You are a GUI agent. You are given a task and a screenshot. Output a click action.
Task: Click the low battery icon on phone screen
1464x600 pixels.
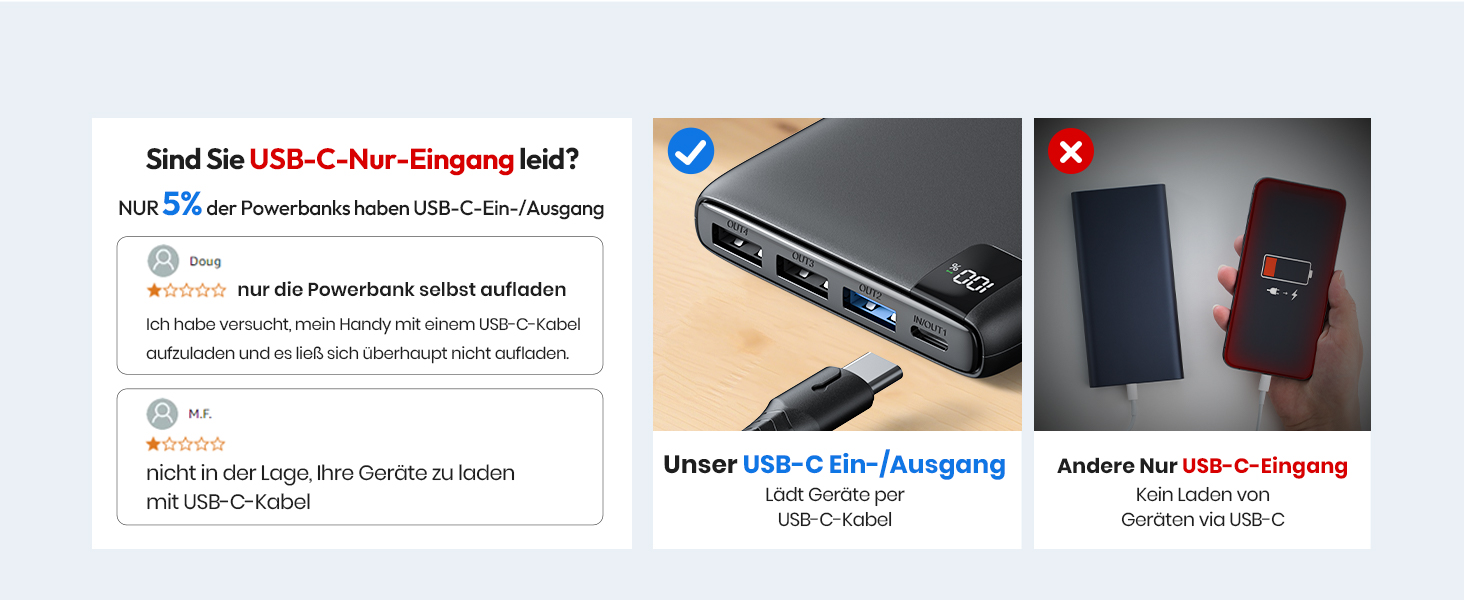pos(1282,268)
